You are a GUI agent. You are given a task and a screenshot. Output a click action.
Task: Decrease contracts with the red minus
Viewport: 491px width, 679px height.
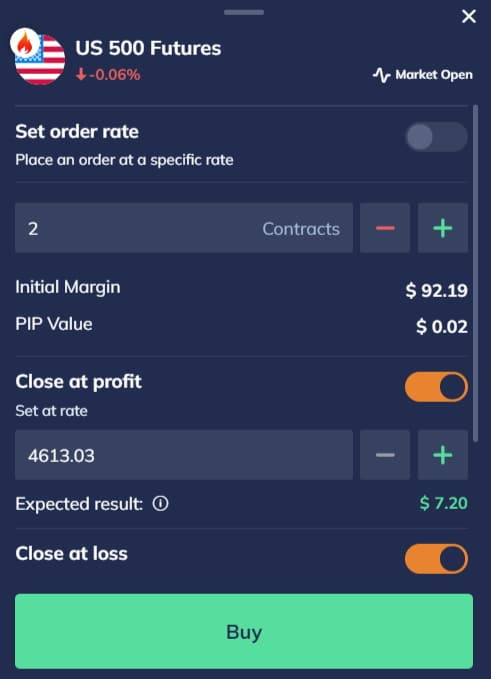(385, 228)
